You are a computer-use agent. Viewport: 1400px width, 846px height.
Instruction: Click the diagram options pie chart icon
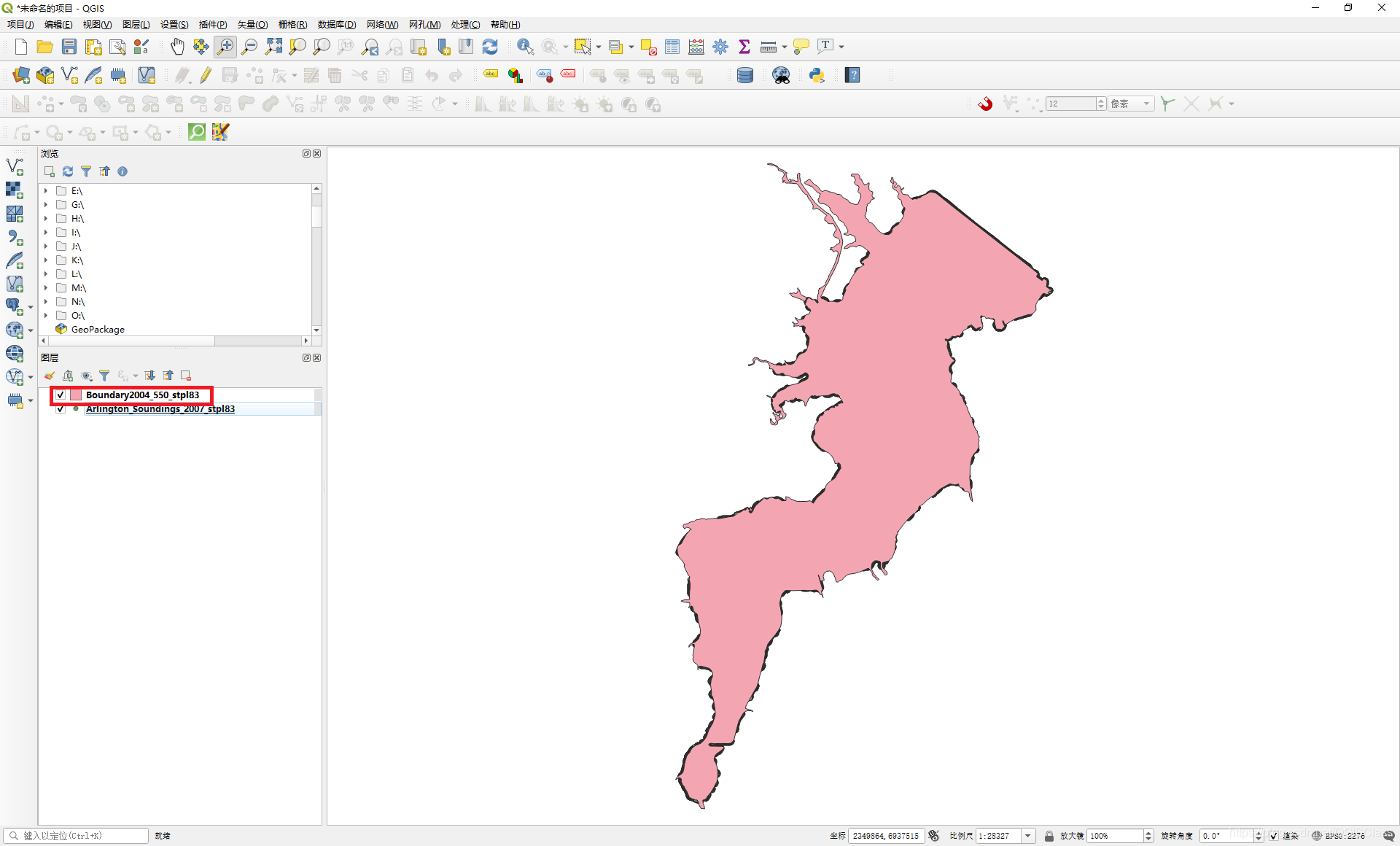(x=516, y=75)
